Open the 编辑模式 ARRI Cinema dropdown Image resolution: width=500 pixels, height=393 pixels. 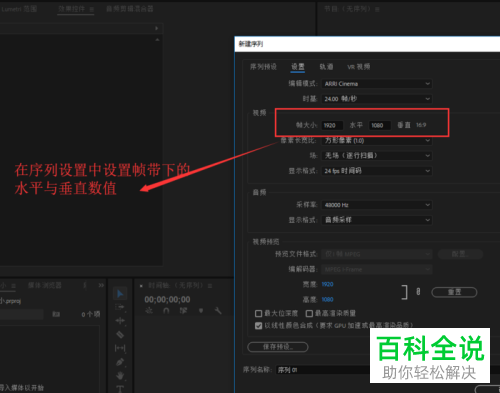(x=377, y=84)
